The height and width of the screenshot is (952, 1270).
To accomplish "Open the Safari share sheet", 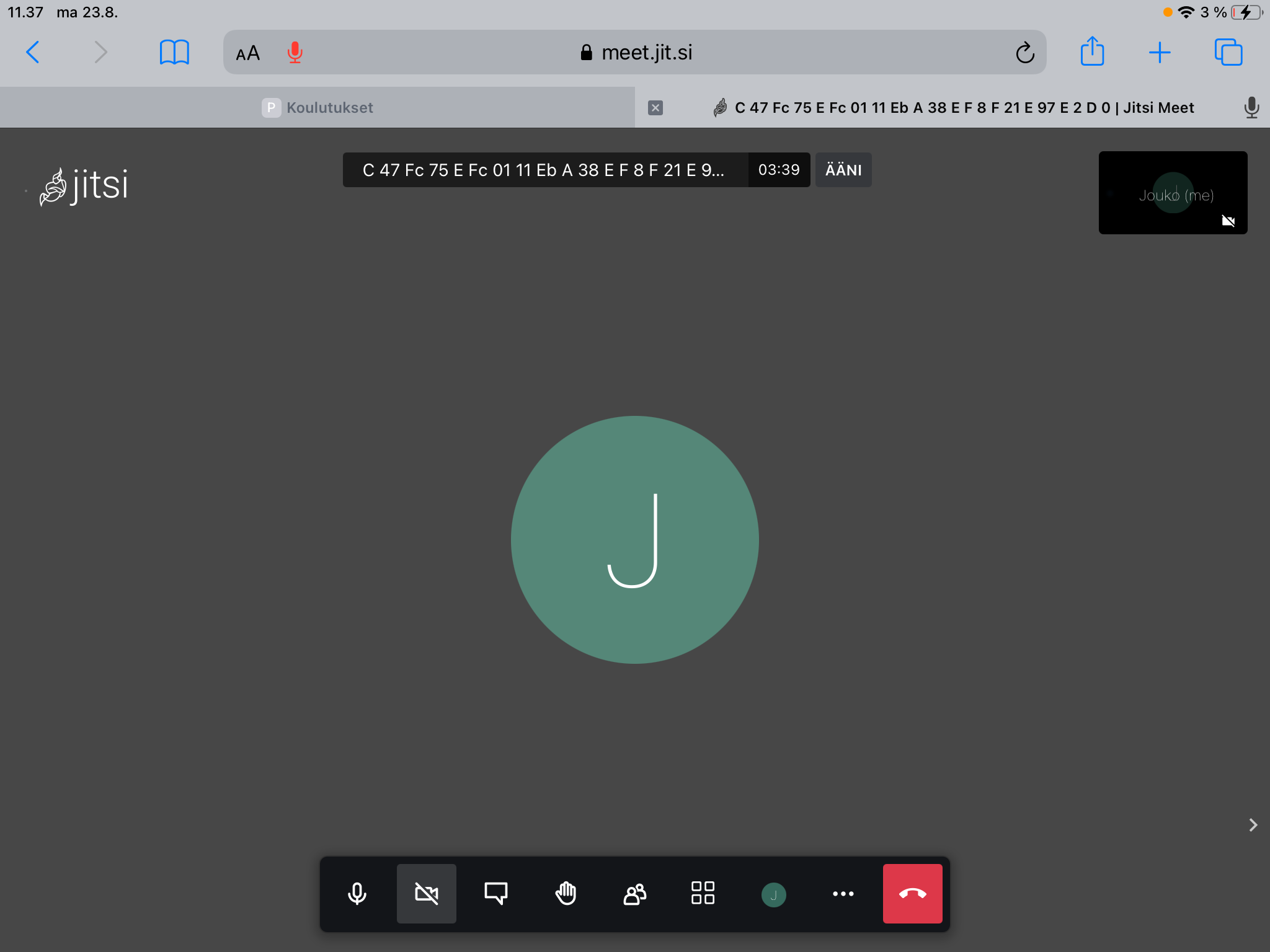I will [x=1092, y=52].
